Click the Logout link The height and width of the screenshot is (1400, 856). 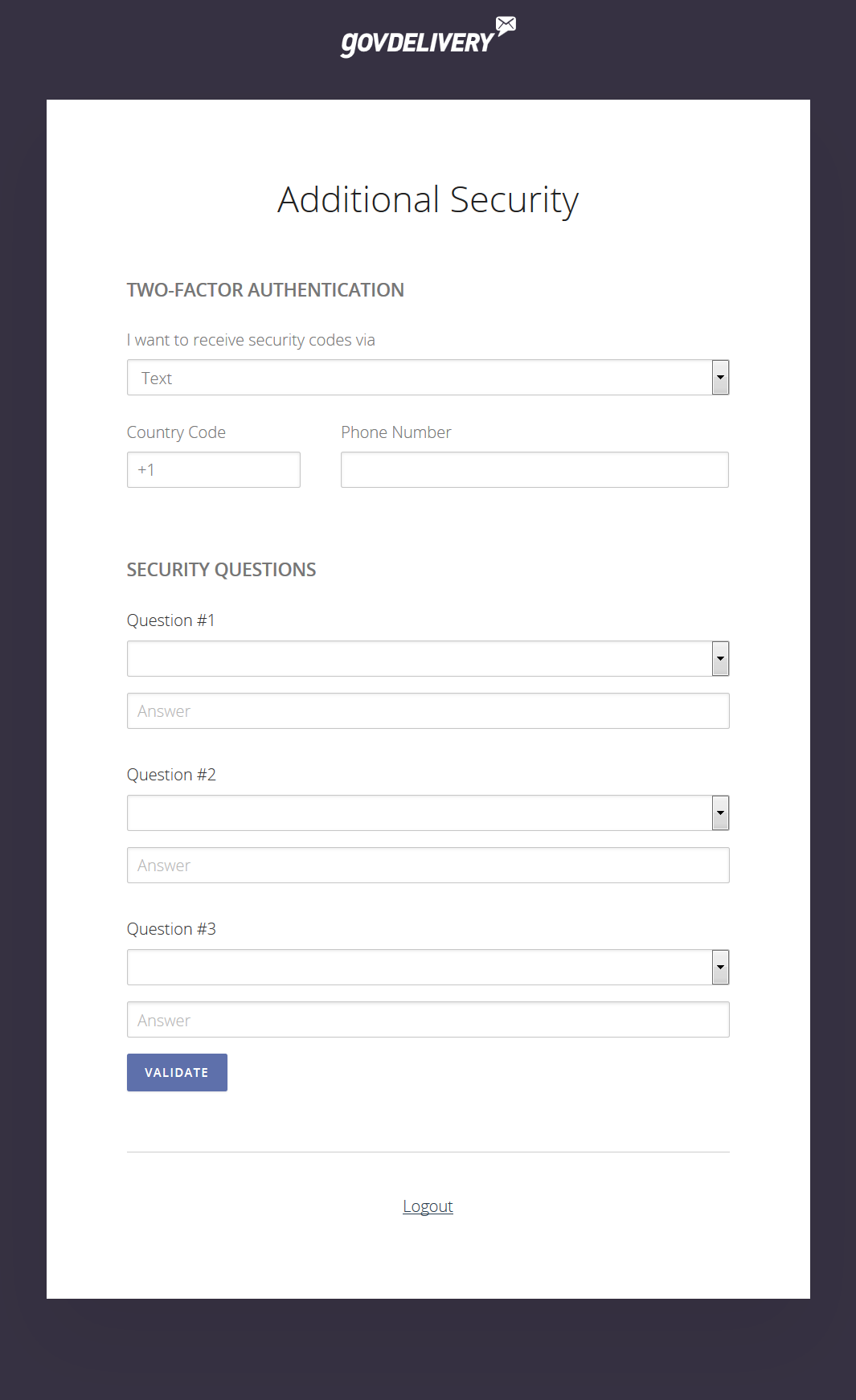click(428, 1206)
